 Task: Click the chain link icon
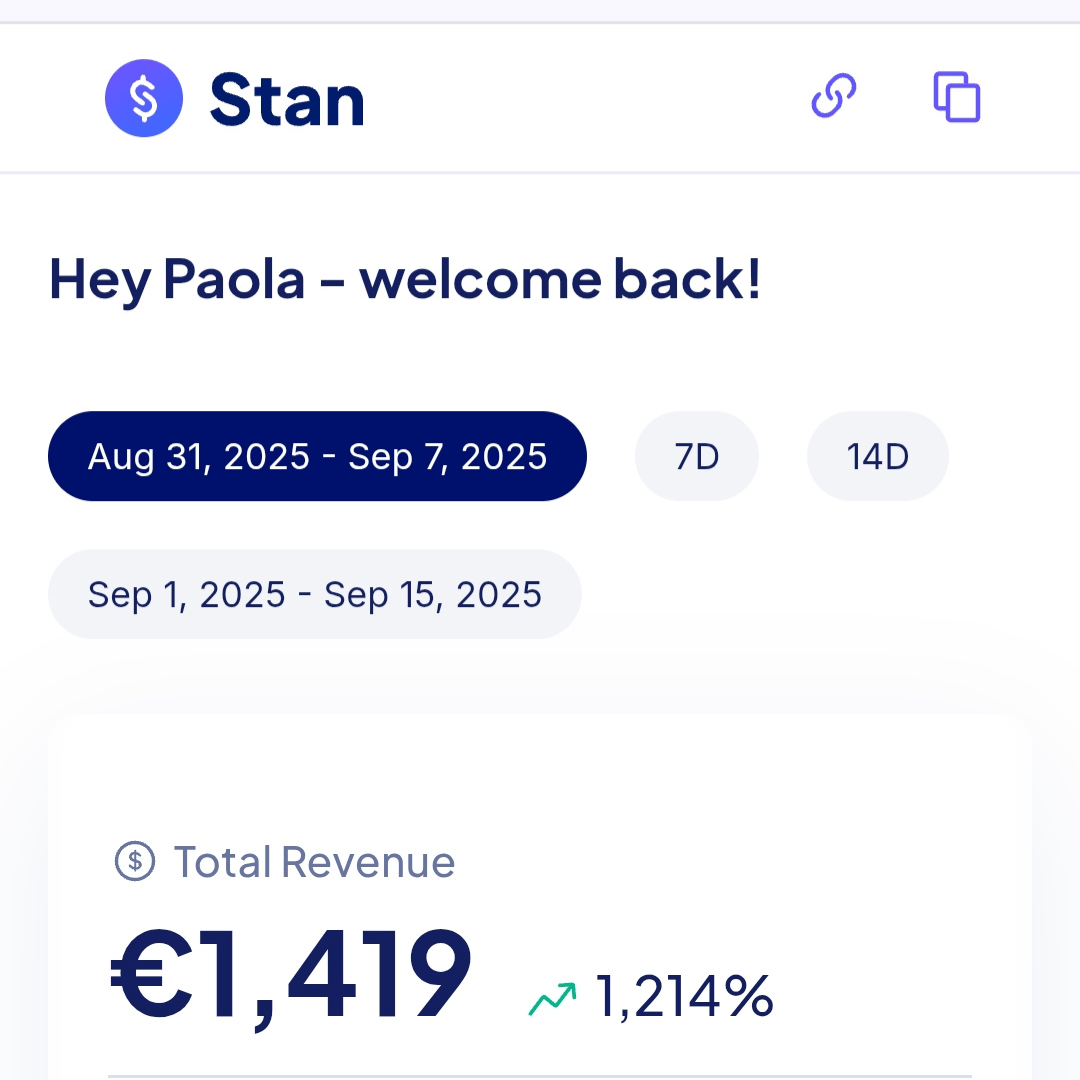(834, 97)
